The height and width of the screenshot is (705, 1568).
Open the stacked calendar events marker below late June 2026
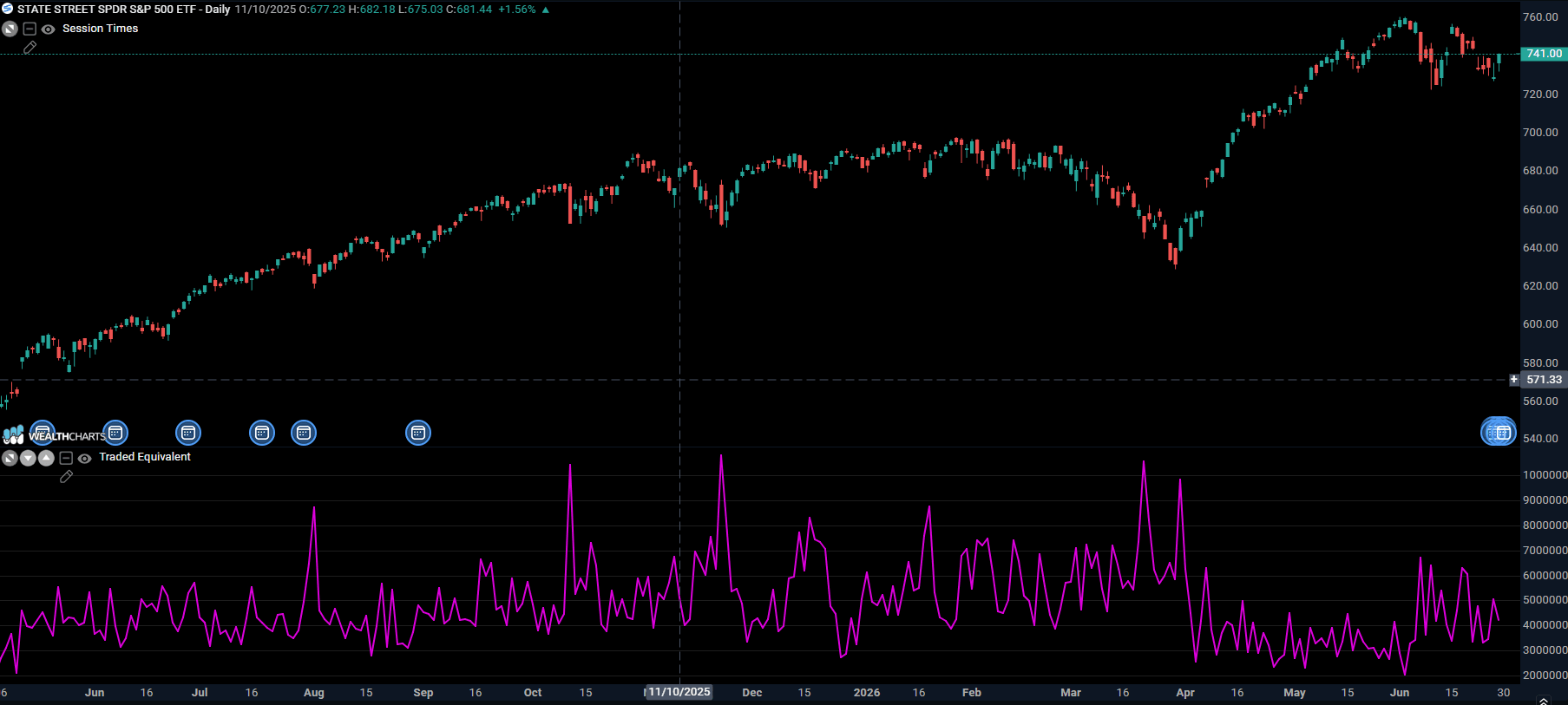pos(1499,432)
